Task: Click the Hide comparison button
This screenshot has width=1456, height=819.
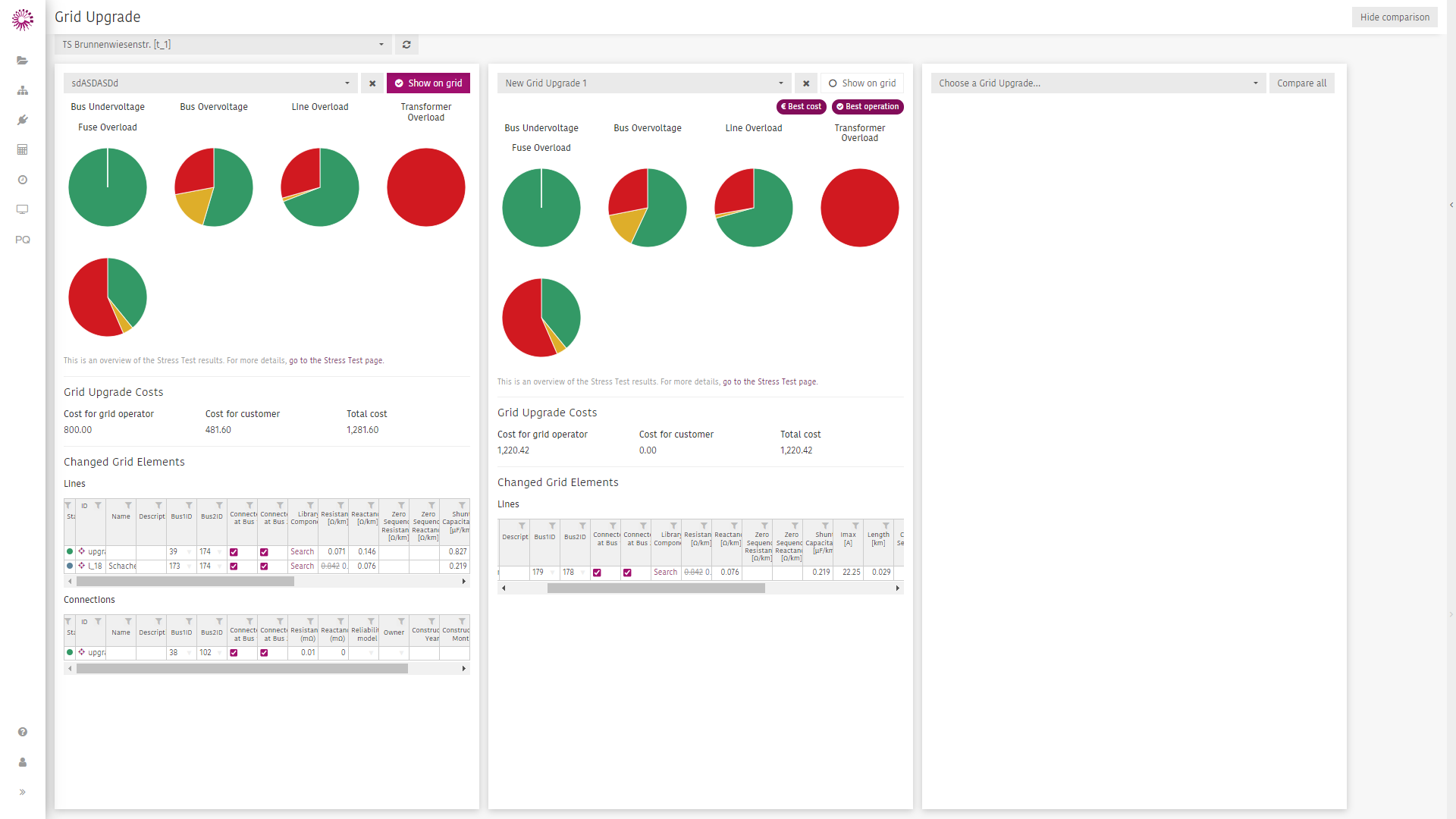Action: point(1395,17)
